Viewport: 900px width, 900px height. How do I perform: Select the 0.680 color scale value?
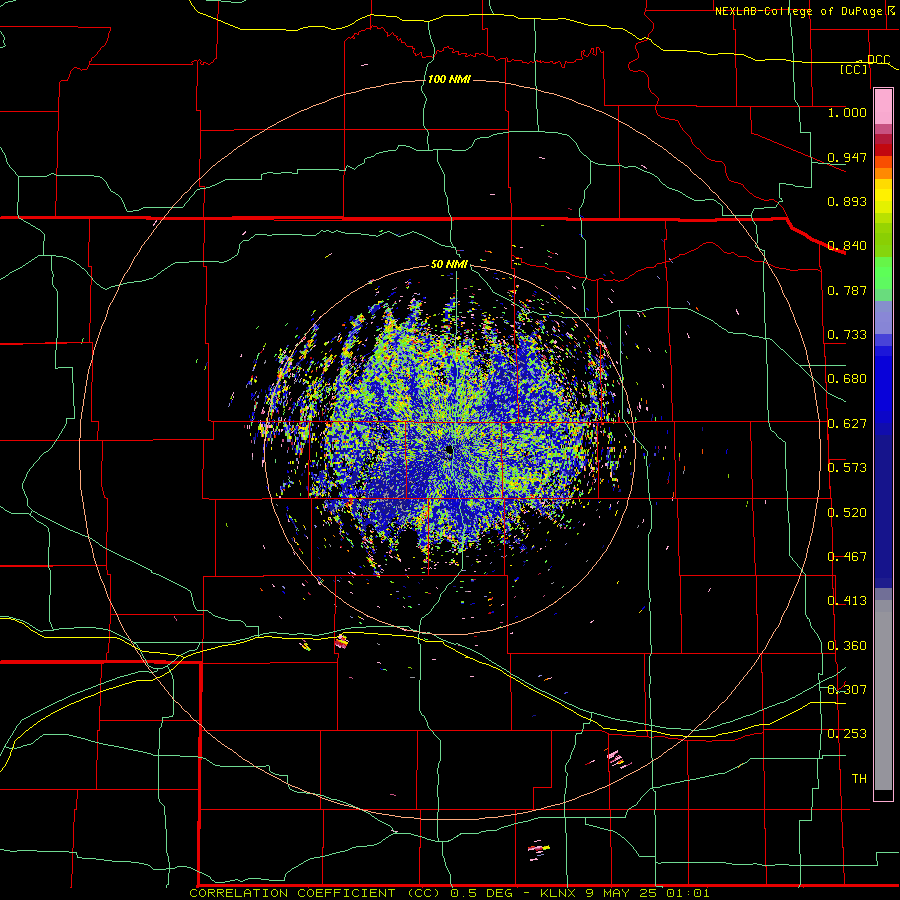[847, 379]
